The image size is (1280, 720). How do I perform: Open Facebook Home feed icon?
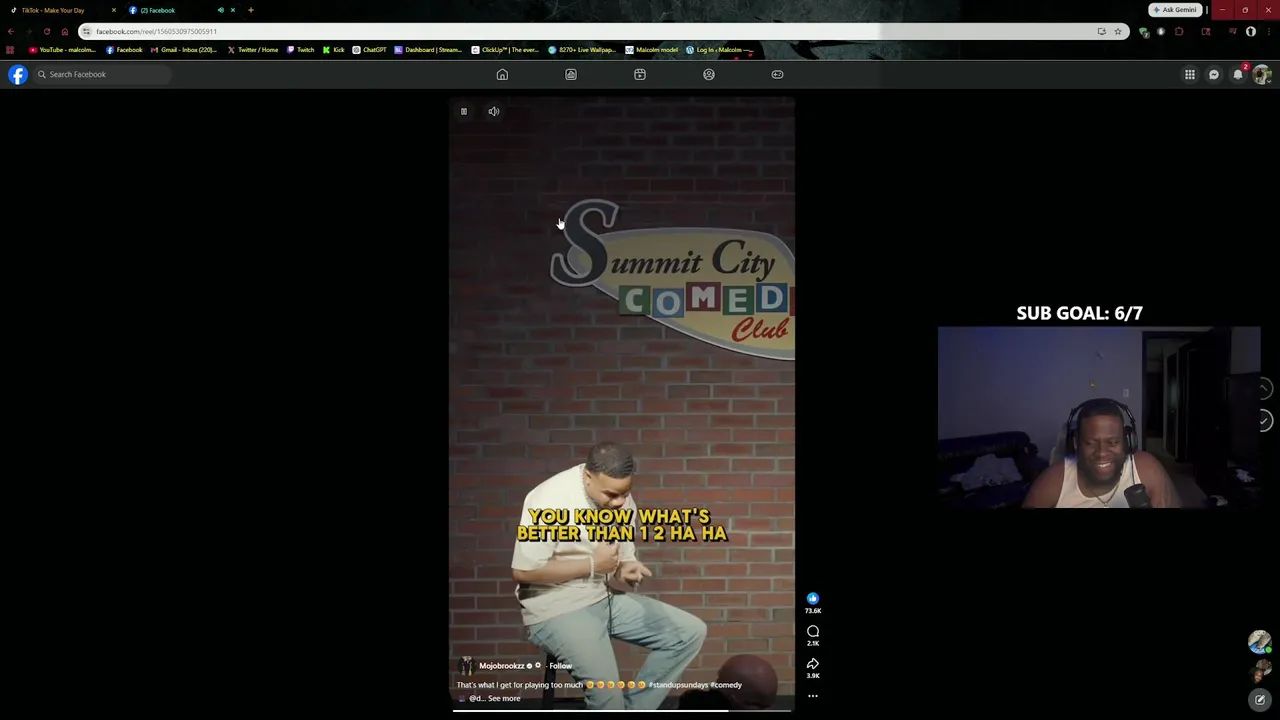pos(502,74)
